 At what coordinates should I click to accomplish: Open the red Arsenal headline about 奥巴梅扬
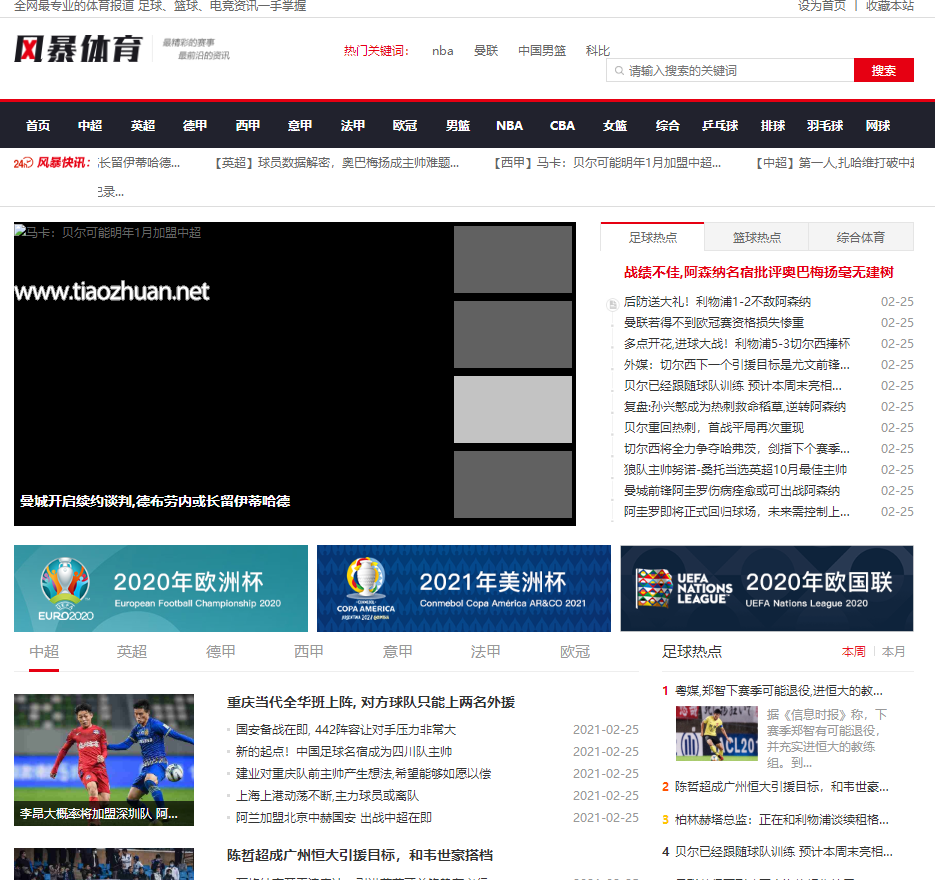[x=758, y=272]
